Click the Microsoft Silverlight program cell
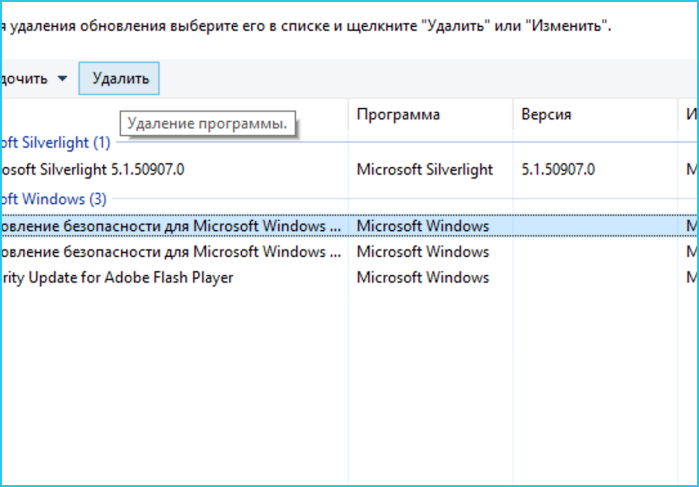The width and height of the screenshot is (699, 487). [x=425, y=169]
